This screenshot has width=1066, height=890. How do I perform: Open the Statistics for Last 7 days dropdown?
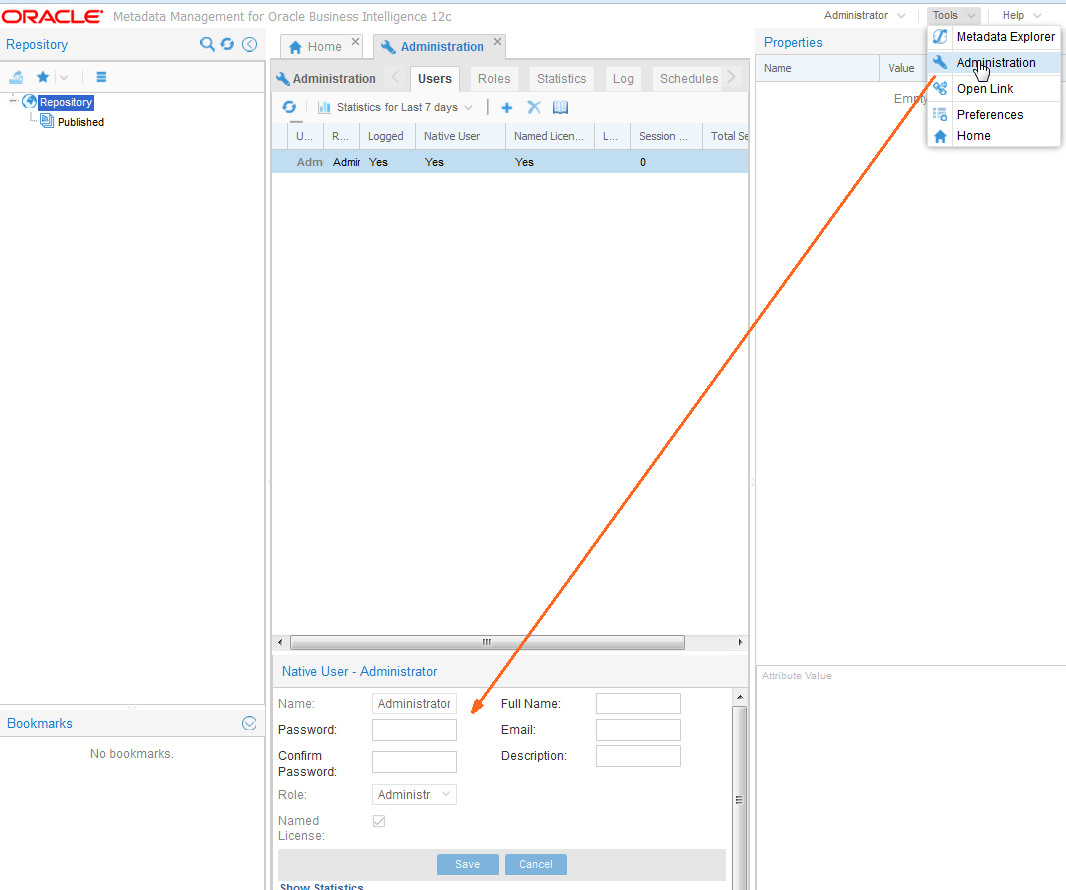pyautogui.click(x=395, y=107)
